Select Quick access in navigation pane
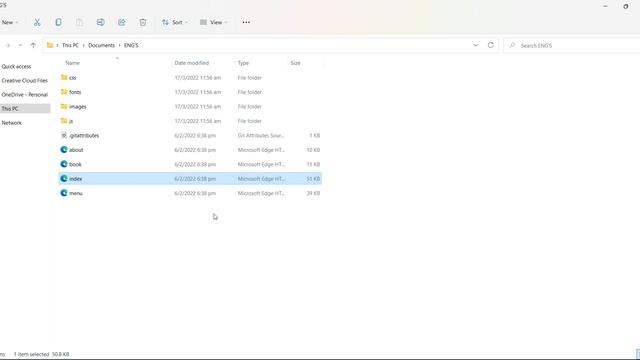The width and height of the screenshot is (640, 360). pos(16,67)
